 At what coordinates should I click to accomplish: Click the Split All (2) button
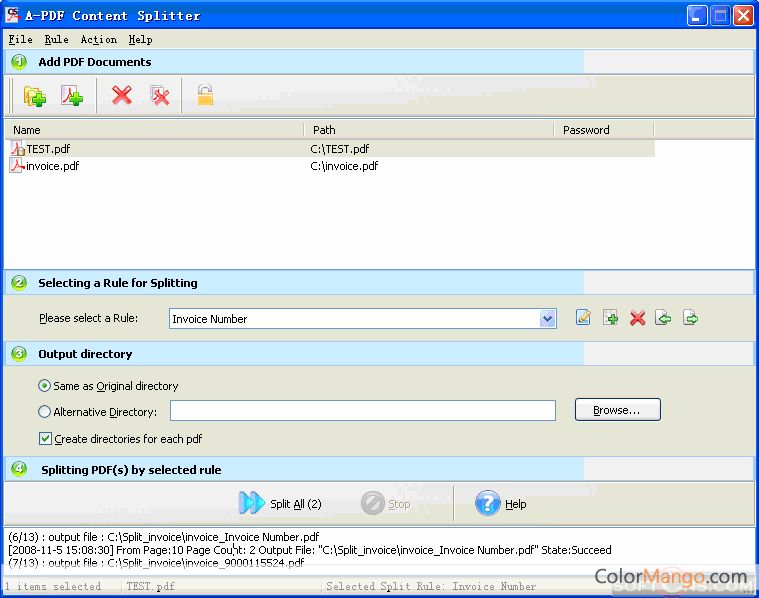281,503
